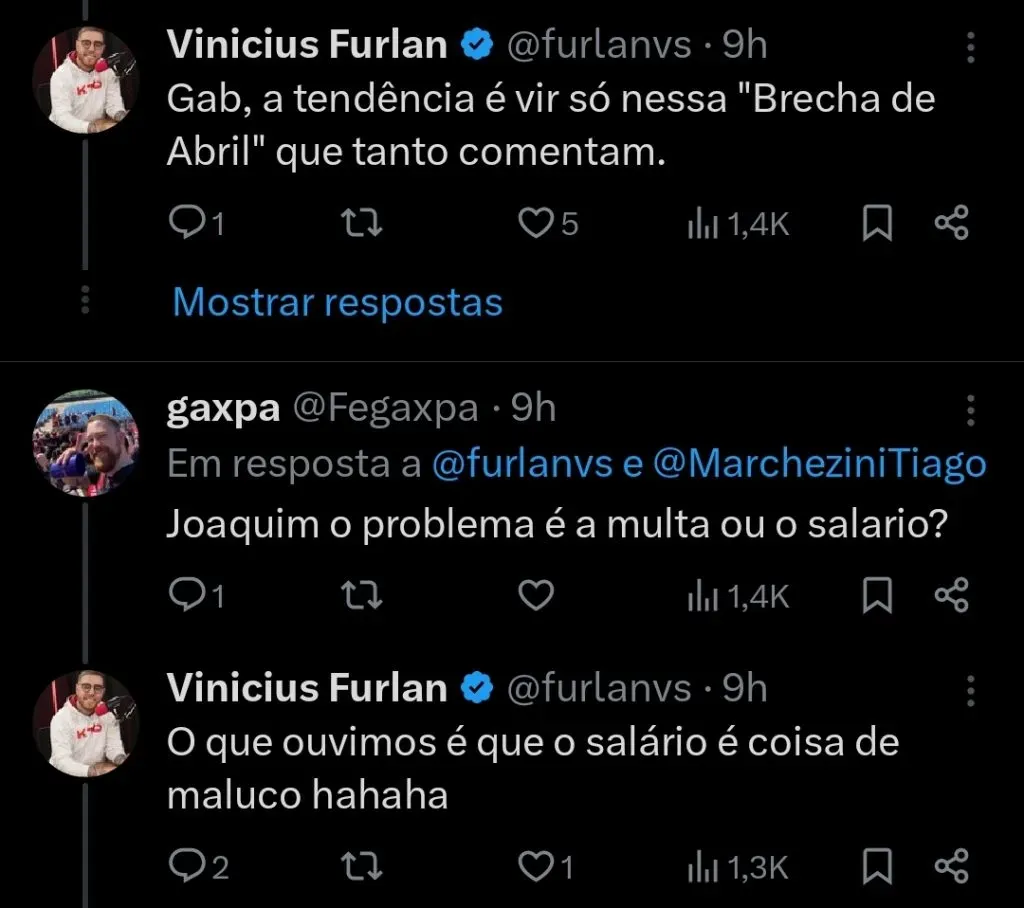Share the "Brecha de Abril" tweet
Image resolution: width=1024 pixels, height=908 pixels.
[951, 224]
